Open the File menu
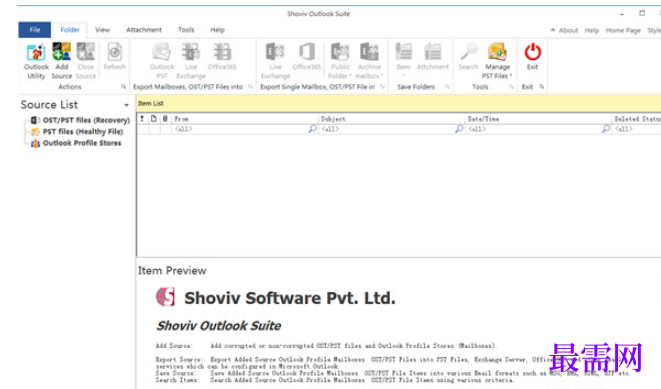 pyautogui.click(x=35, y=30)
